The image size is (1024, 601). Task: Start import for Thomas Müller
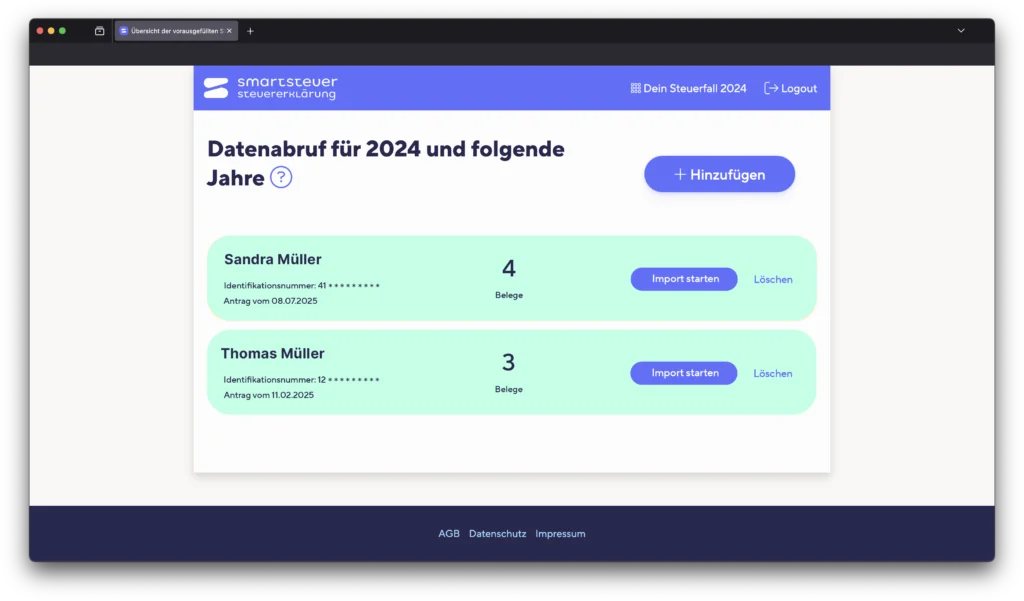(x=684, y=373)
